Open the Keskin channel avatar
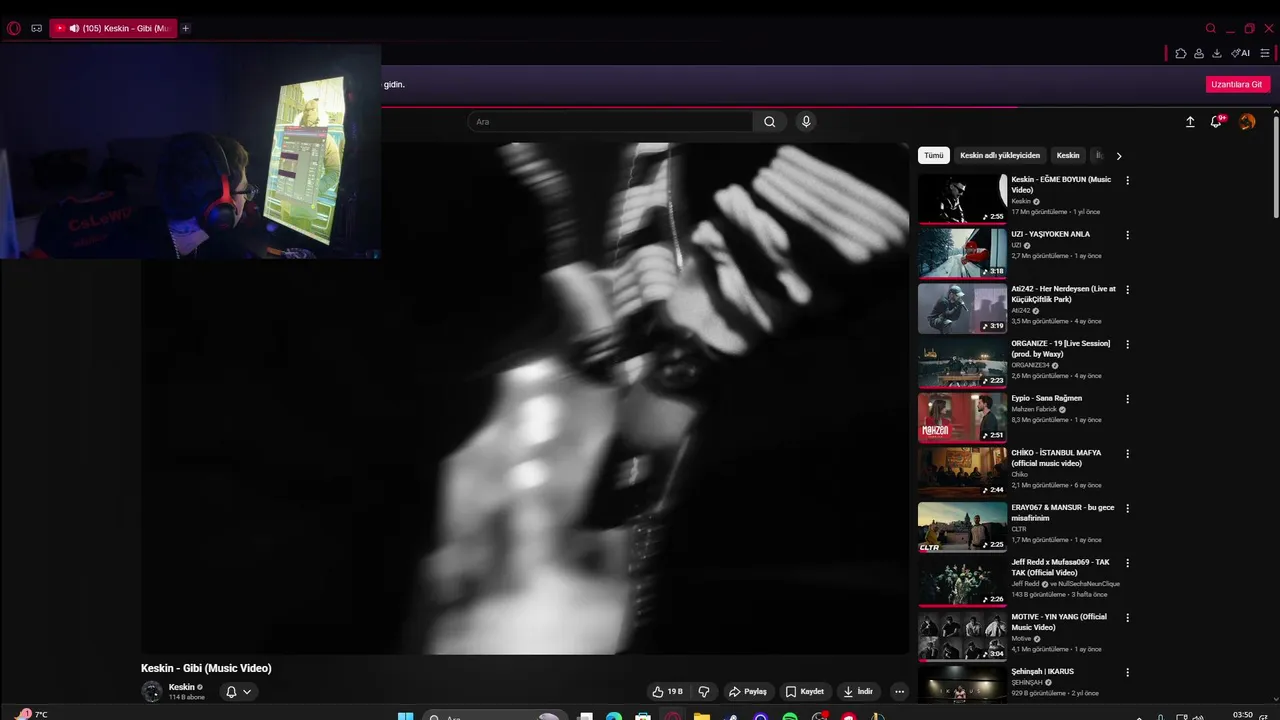The height and width of the screenshot is (720, 1280). tap(152, 691)
